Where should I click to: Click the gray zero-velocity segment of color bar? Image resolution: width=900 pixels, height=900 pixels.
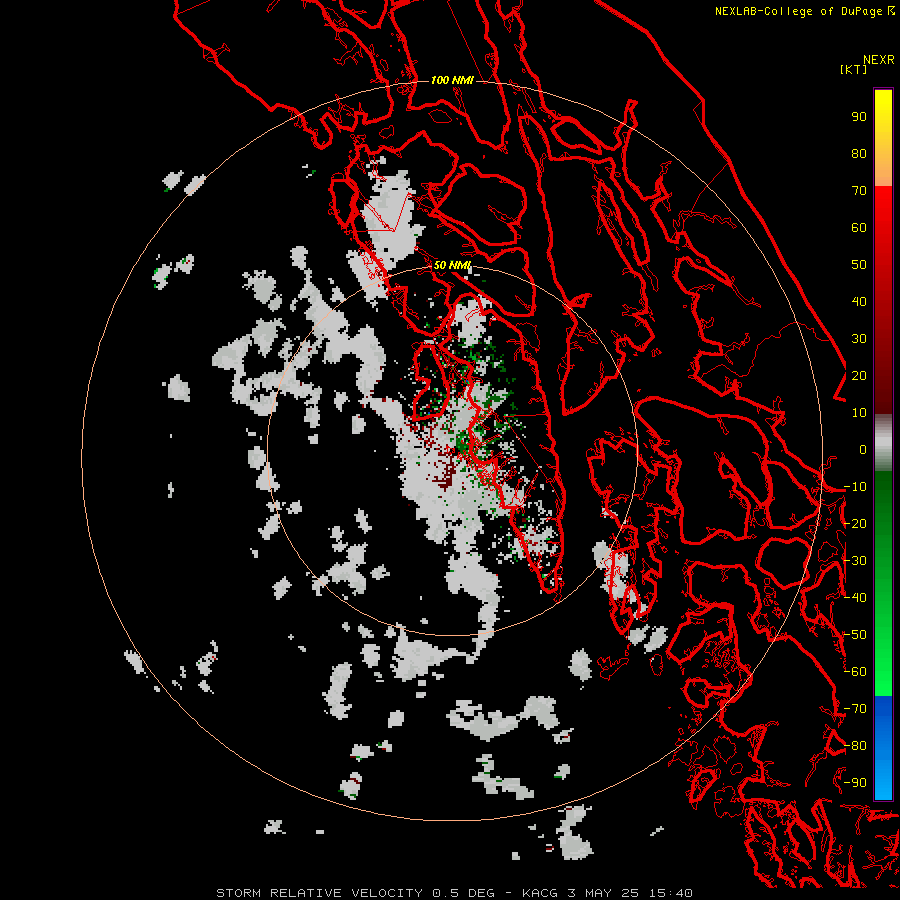[x=883, y=443]
